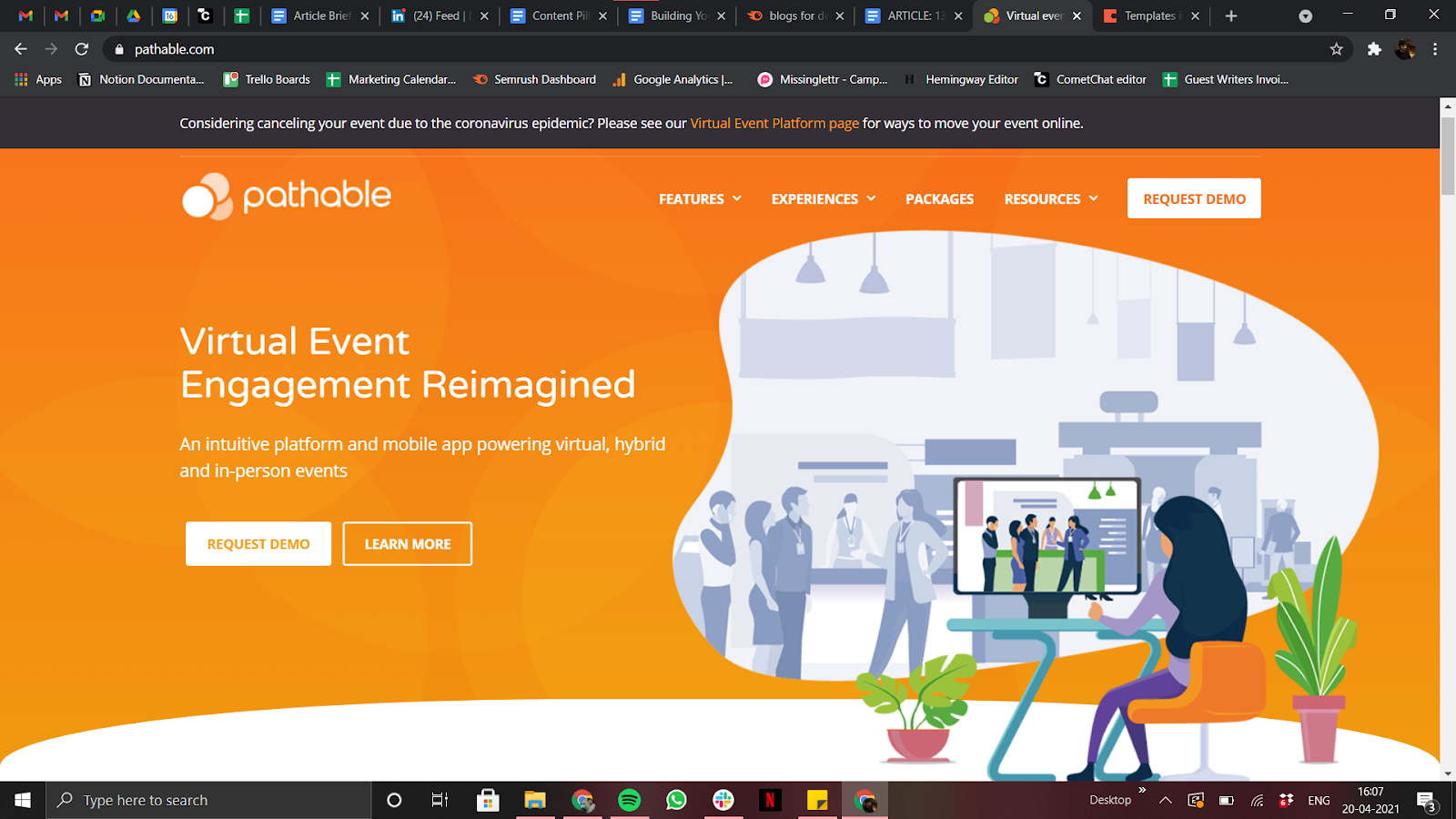Click the address bar showing pathable.com

point(728,49)
